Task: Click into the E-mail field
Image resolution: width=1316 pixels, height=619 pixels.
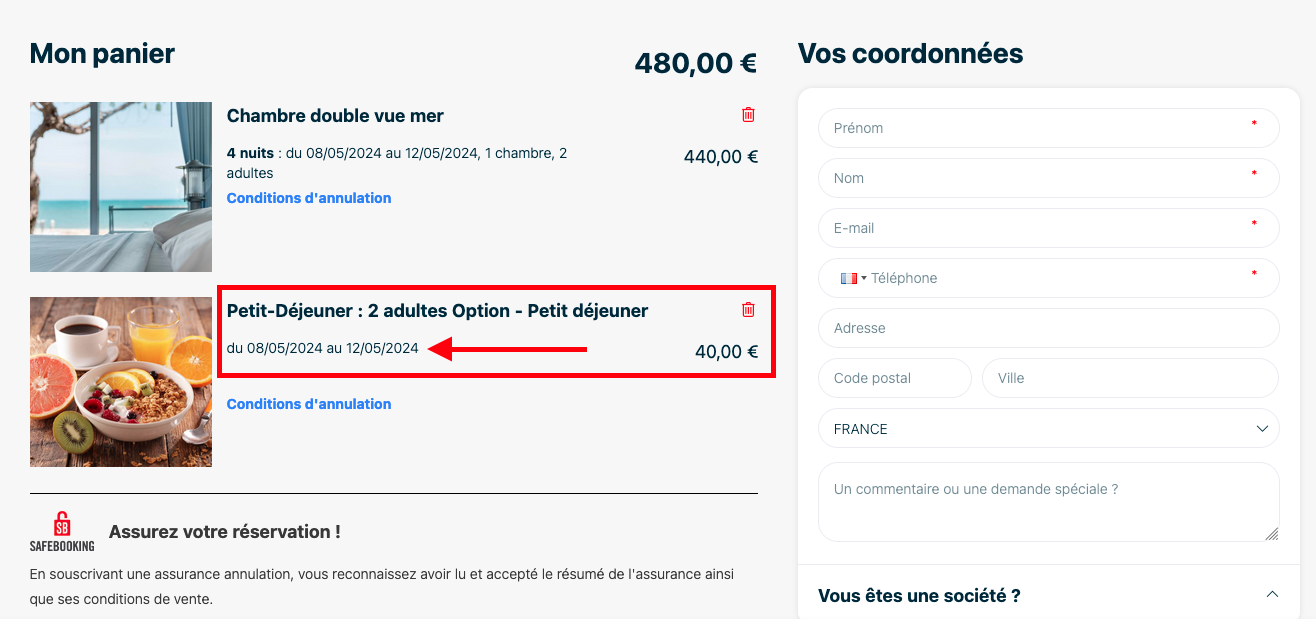Action: pos(1049,228)
